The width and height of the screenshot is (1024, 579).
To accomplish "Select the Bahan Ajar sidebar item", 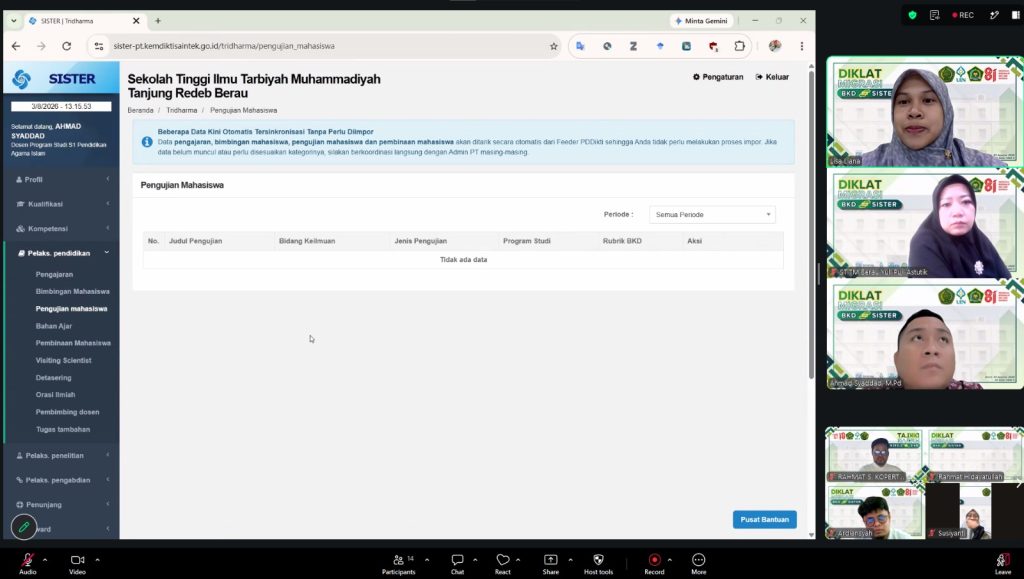I will pos(54,326).
